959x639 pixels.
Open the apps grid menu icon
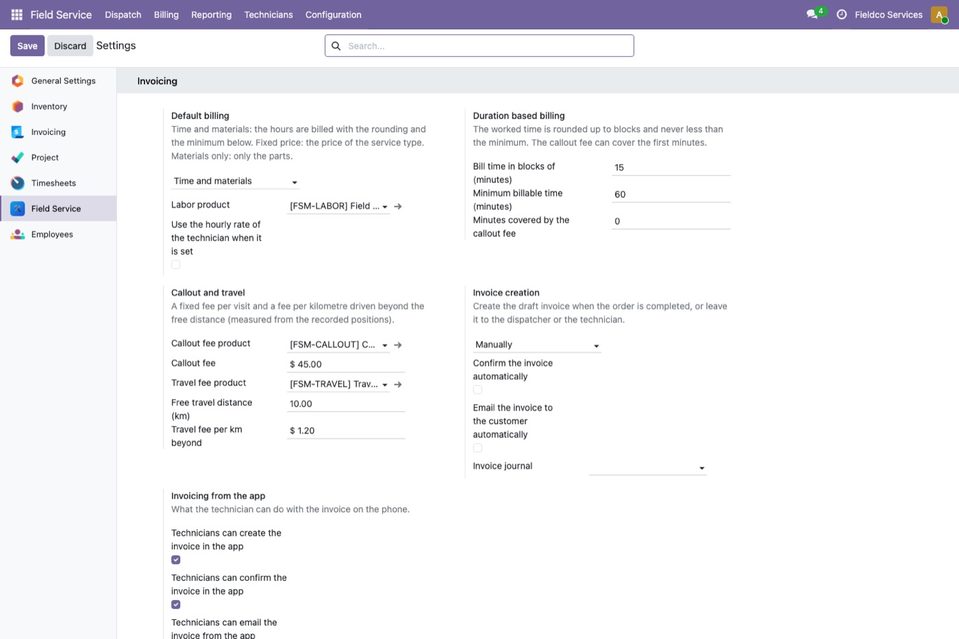(x=17, y=15)
